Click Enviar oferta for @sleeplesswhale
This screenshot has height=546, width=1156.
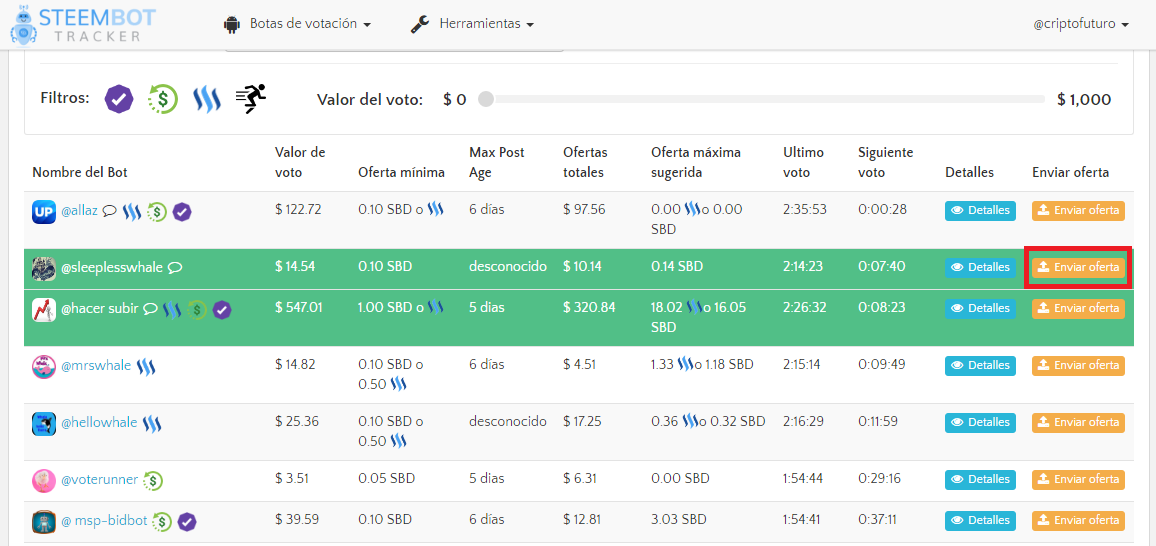click(1078, 268)
